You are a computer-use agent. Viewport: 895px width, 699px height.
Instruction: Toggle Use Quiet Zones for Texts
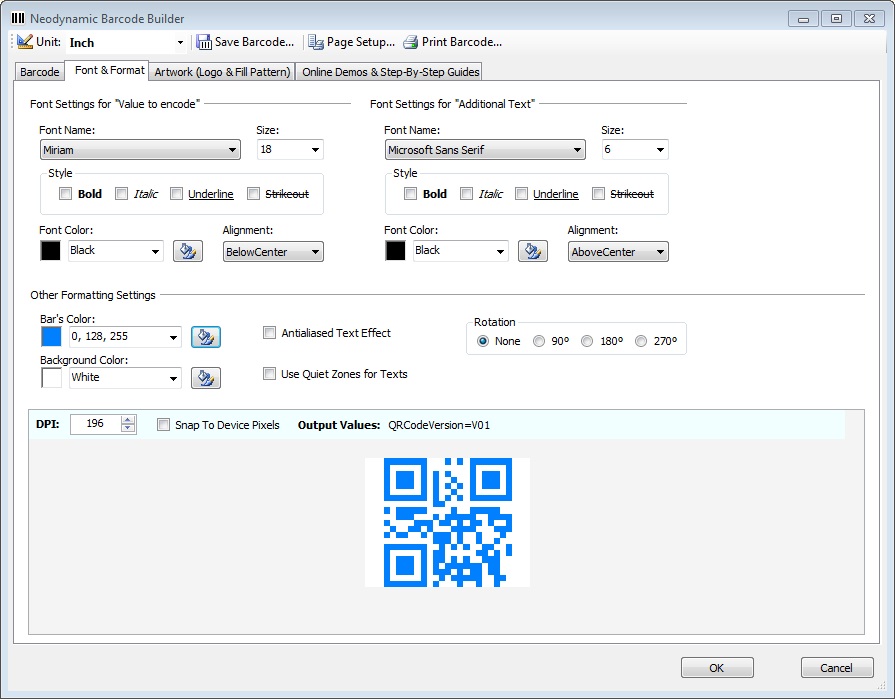269,374
